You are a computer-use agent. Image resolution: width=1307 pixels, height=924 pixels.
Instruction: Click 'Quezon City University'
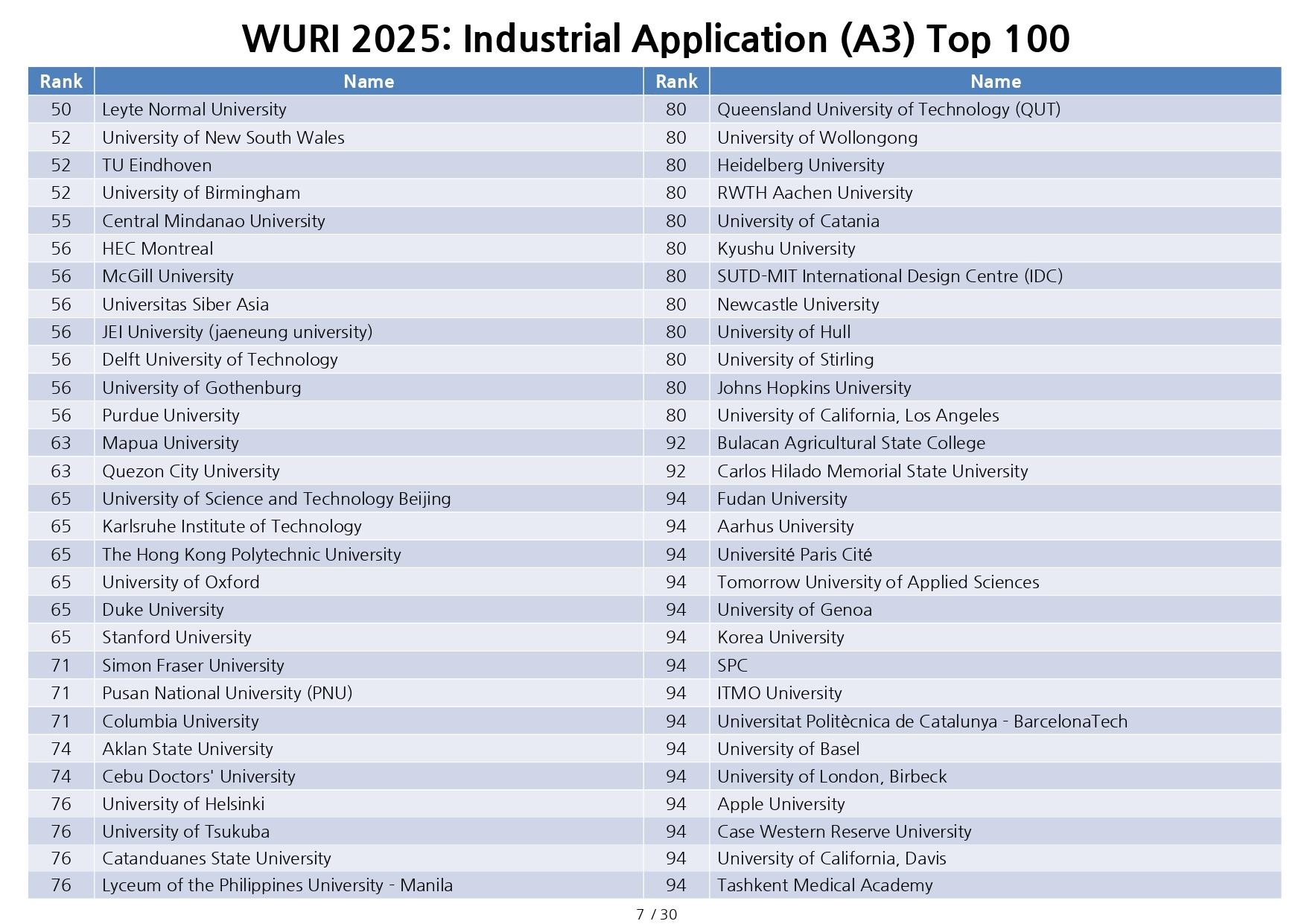click(x=191, y=471)
